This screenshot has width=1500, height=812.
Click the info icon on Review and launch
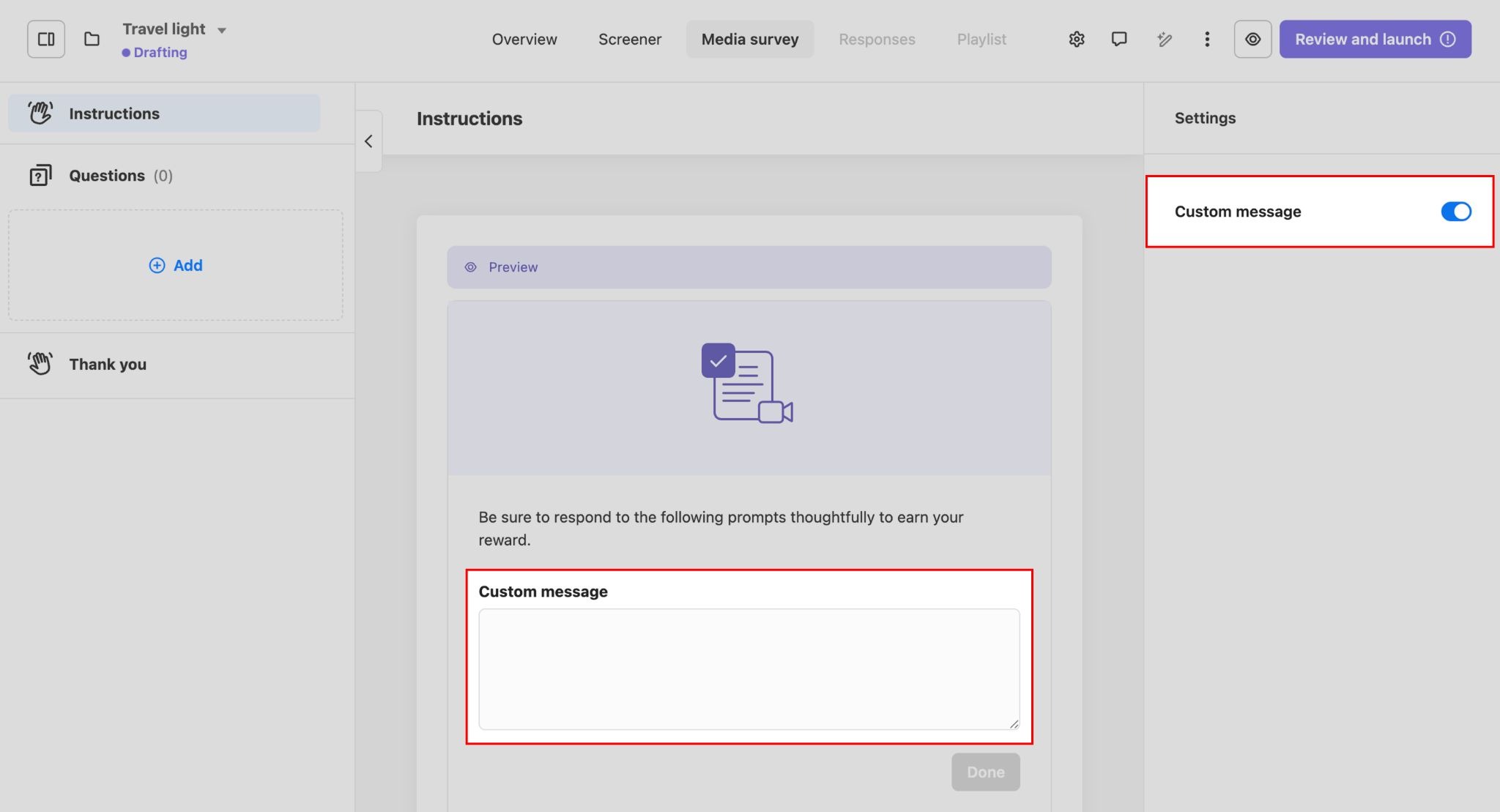(x=1448, y=40)
